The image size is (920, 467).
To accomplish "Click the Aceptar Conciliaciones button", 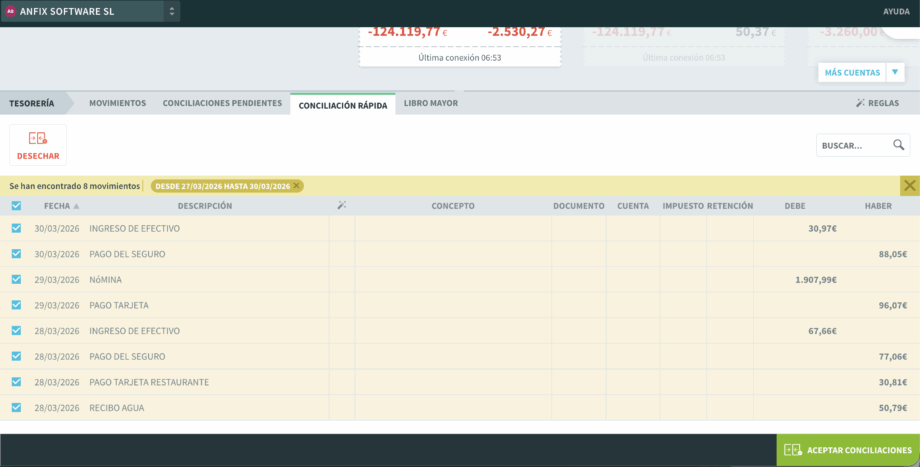I will pyautogui.click(x=848, y=450).
